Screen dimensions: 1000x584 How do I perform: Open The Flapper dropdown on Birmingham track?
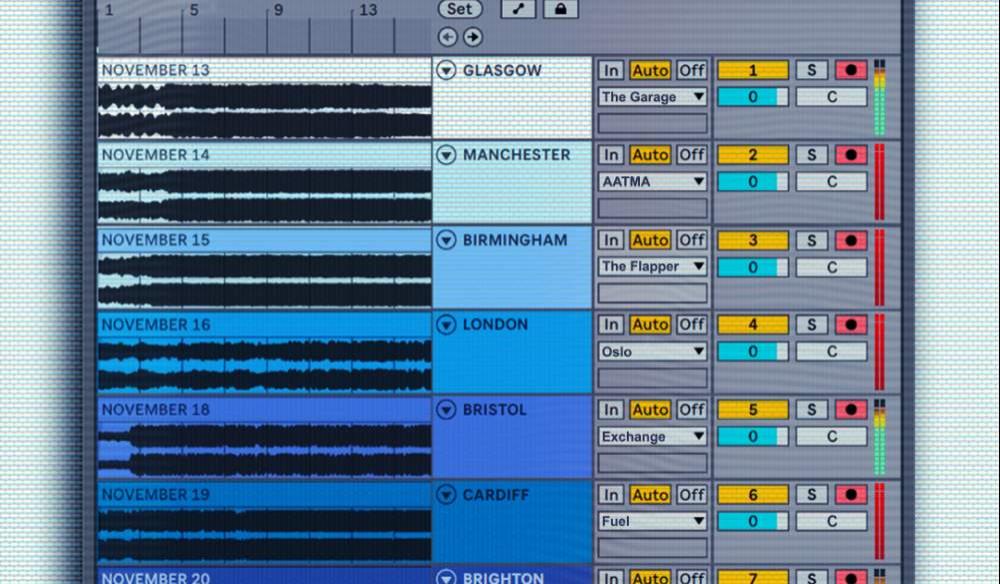652,266
